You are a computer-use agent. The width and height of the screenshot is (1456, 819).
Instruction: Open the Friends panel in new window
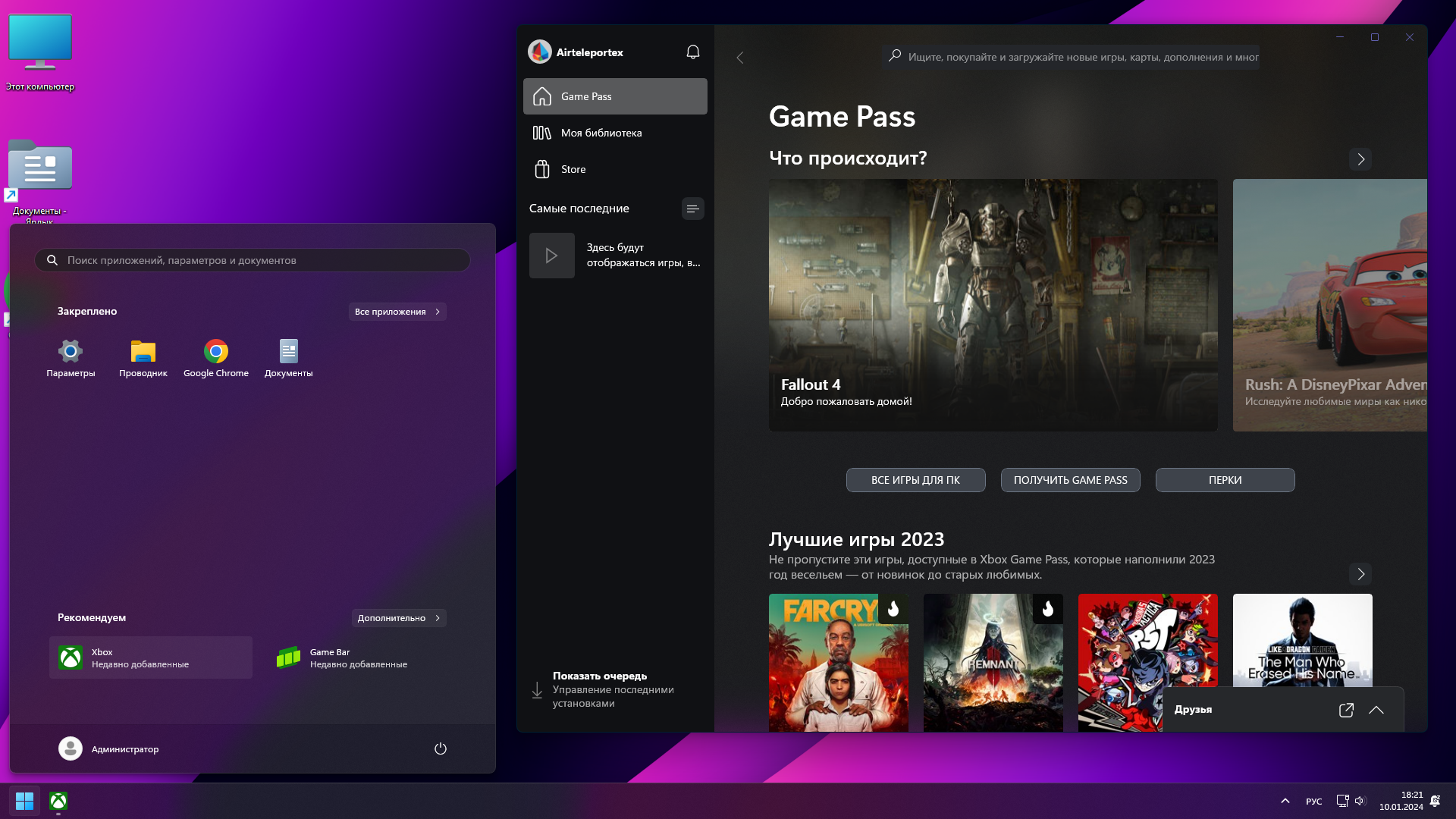tap(1346, 710)
